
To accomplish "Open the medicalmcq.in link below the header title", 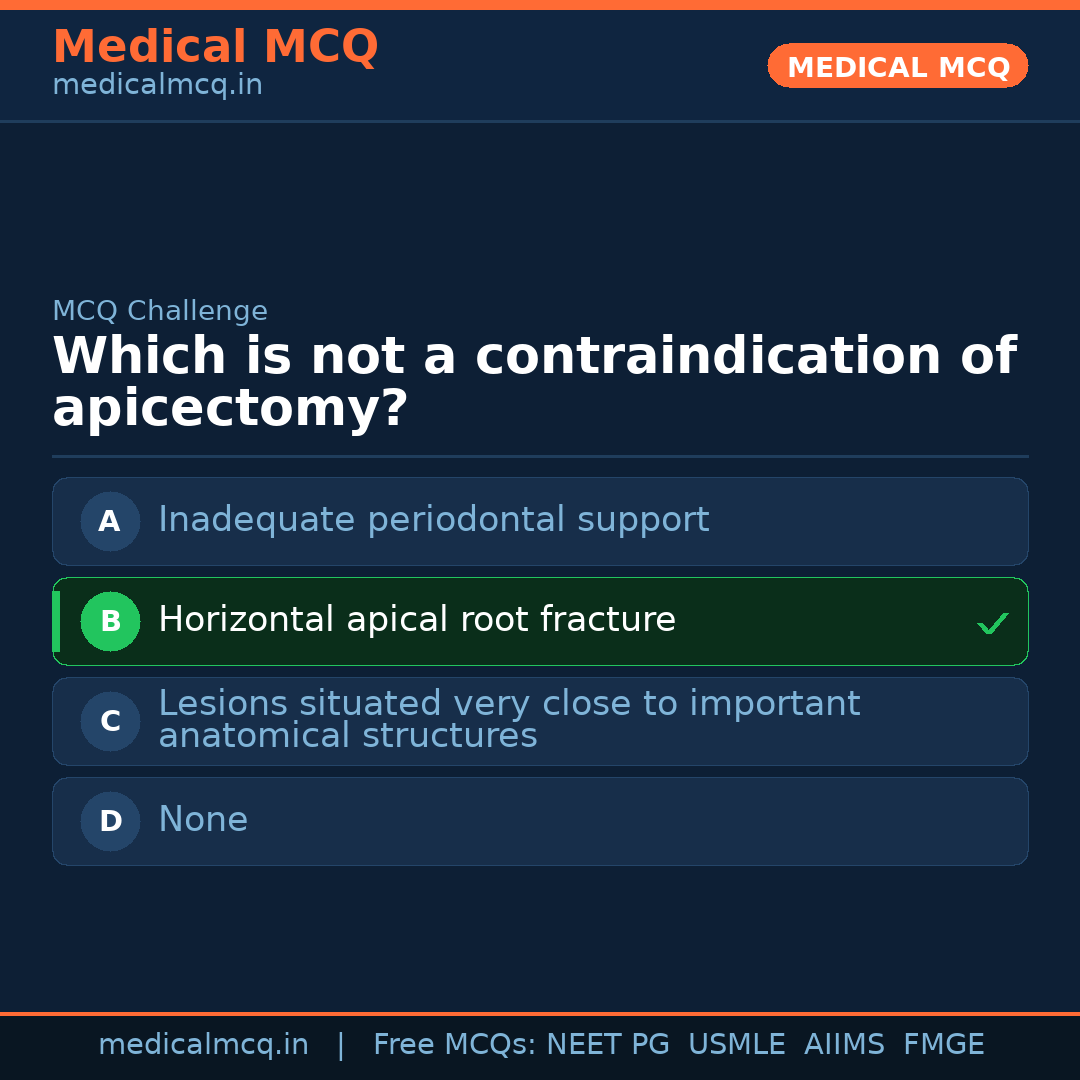I will point(157,86).
